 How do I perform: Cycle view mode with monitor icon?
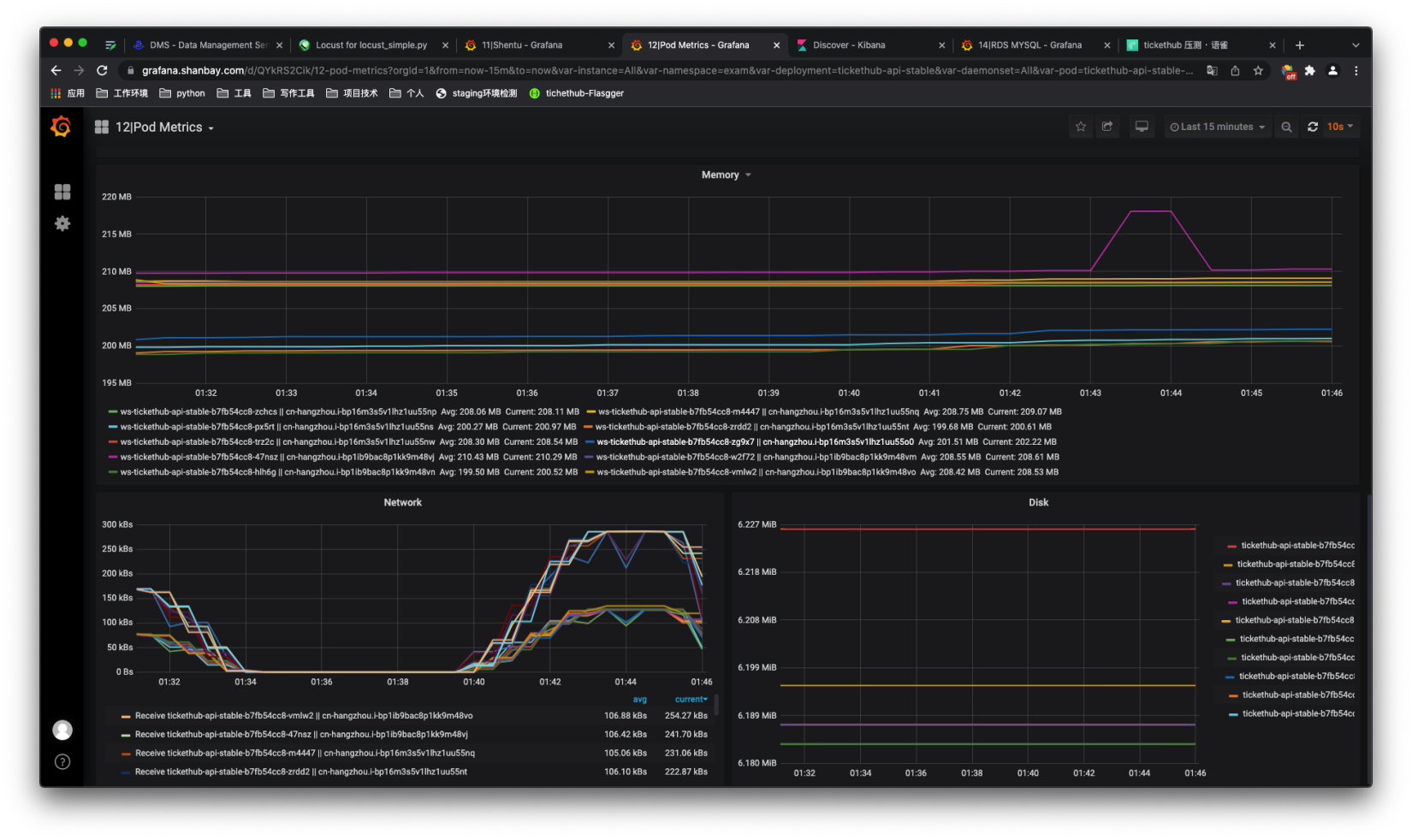[x=1142, y=127]
